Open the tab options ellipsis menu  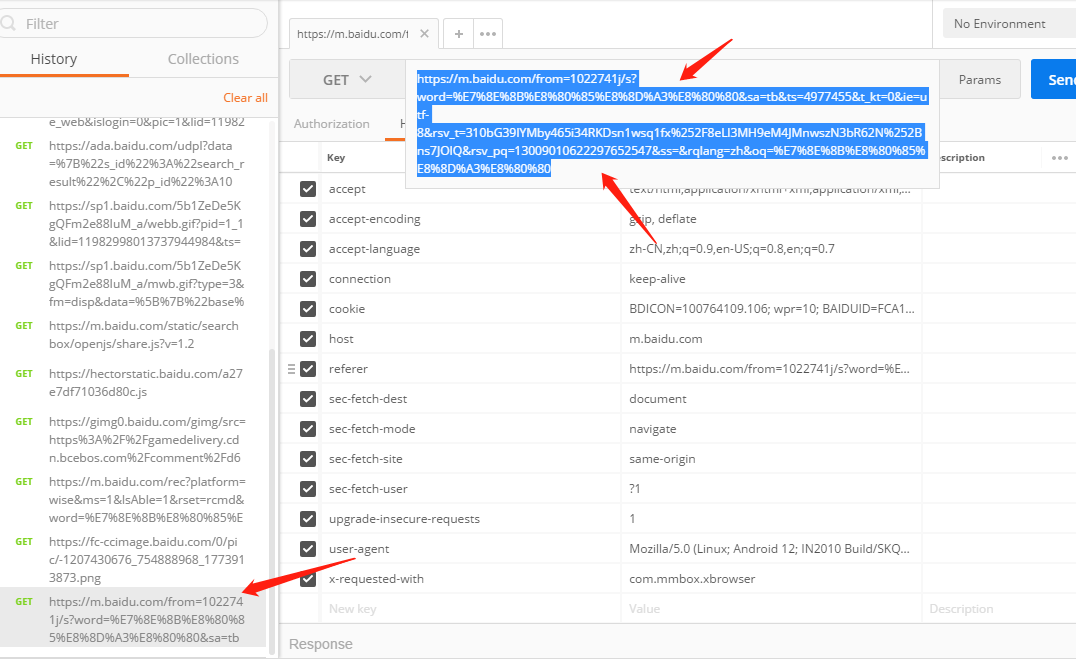pos(488,34)
